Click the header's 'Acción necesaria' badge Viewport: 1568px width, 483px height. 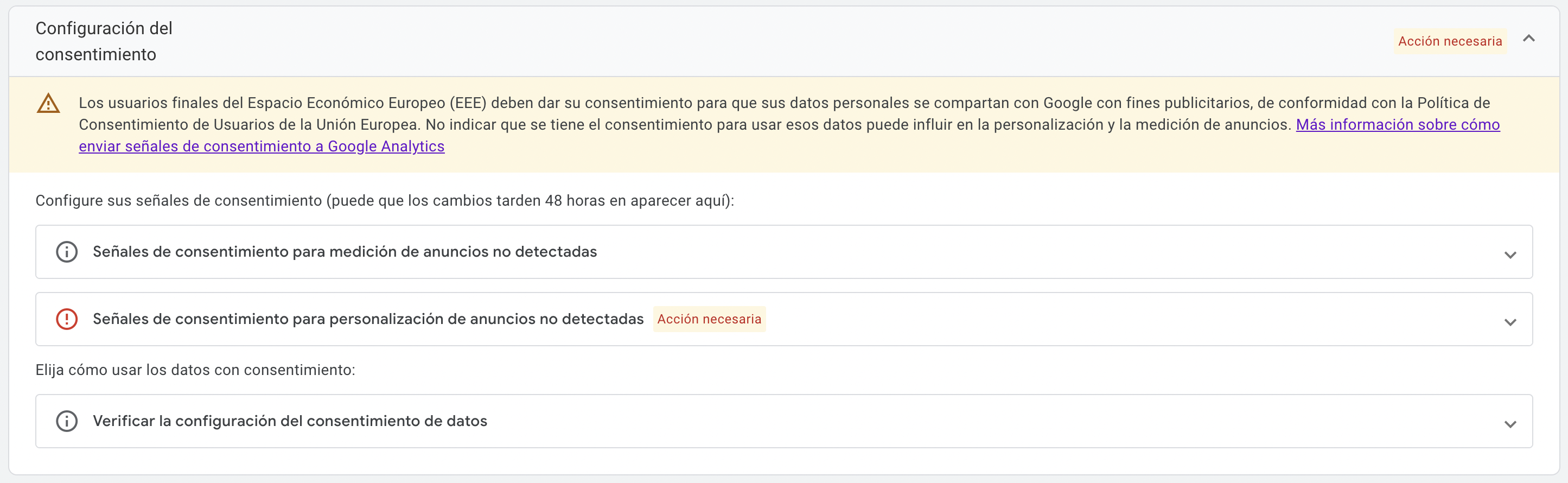pyautogui.click(x=1450, y=41)
